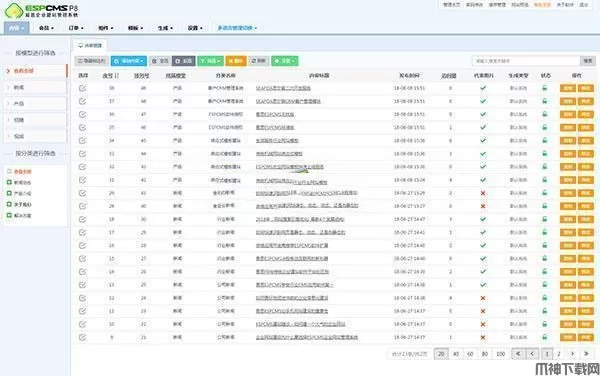This screenshot has height=376, width=600.
Task: Open blue add-content dropdown button
Action: 129,61
